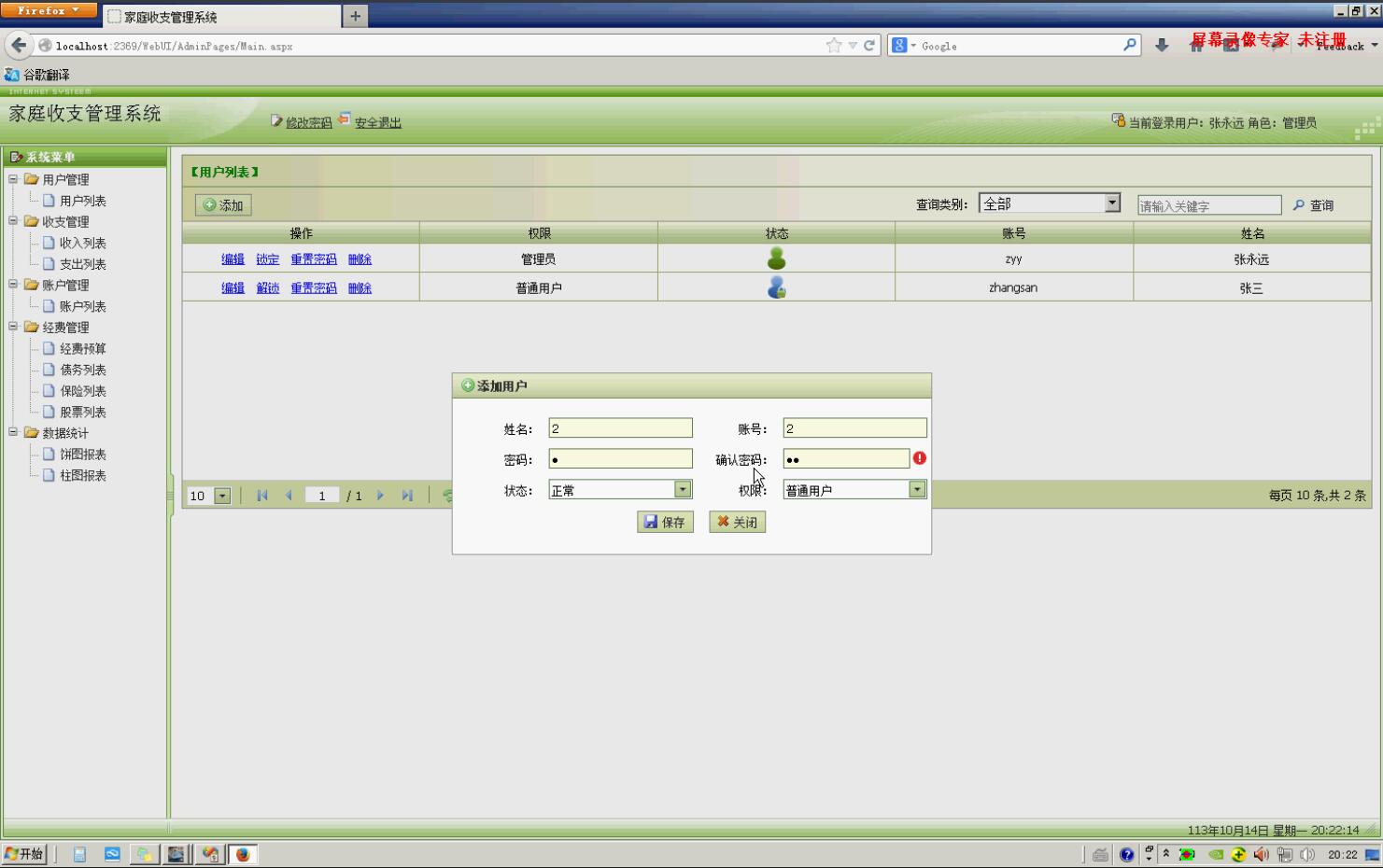This screenshot has width=1383, height=868.
Task: Click the 修改密码 link
Action: tap(309, 122)
